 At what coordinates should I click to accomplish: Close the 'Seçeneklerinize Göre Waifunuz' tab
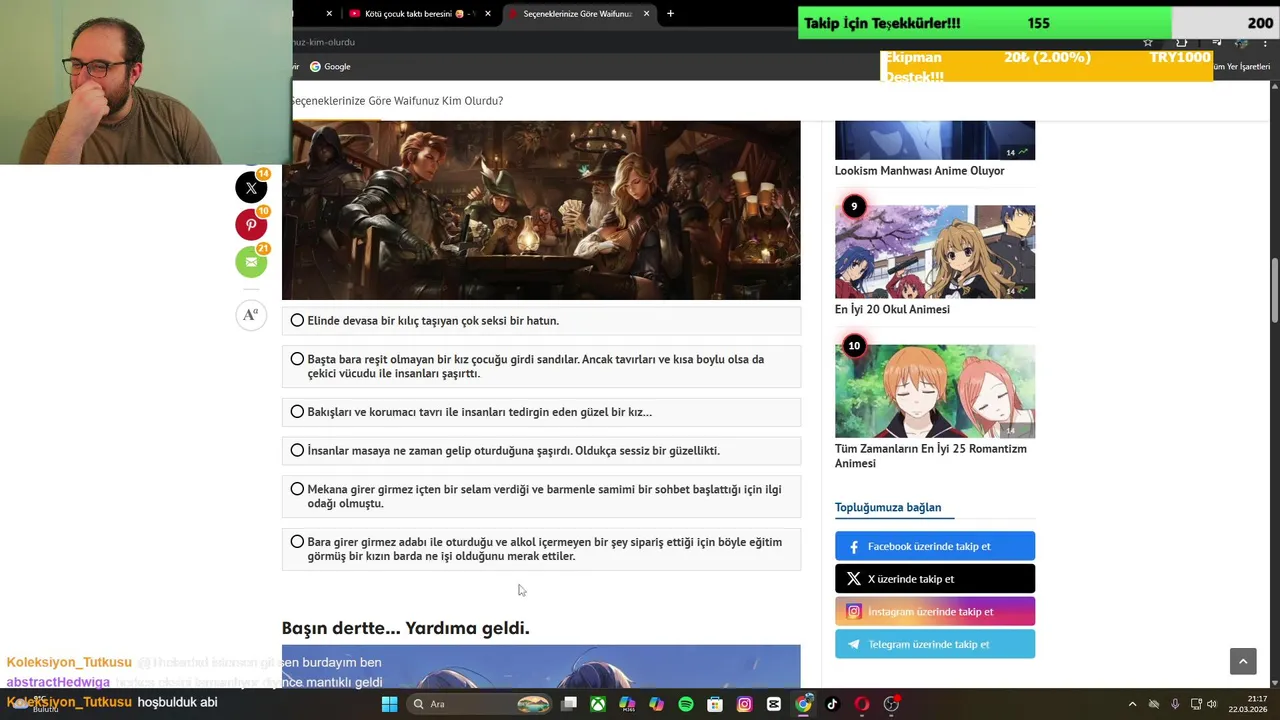646,14
